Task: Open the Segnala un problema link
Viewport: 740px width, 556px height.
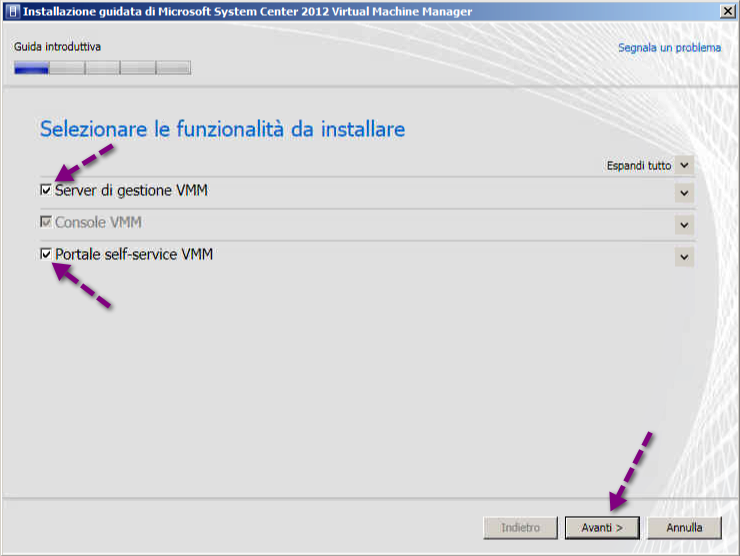Action: click(x=669, y=48)
